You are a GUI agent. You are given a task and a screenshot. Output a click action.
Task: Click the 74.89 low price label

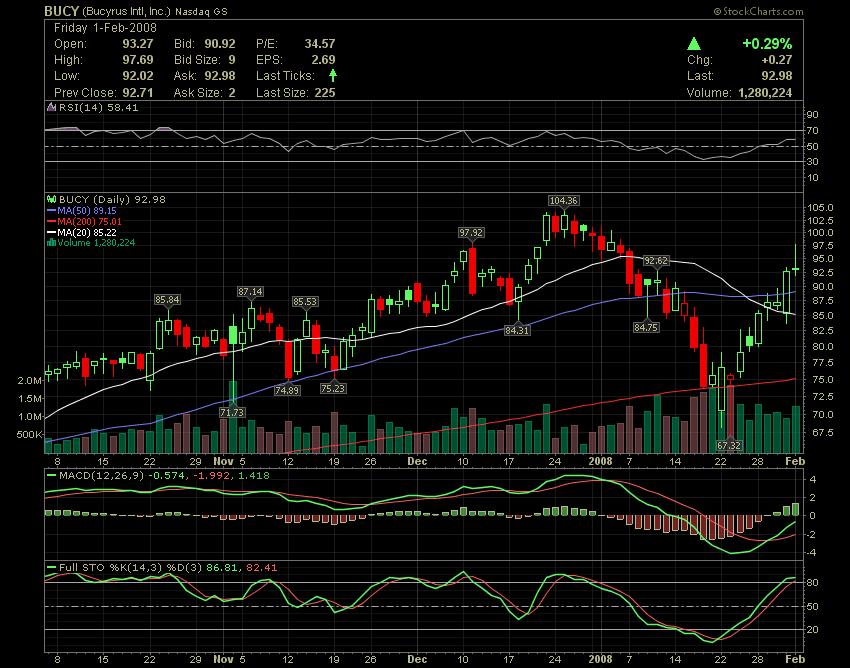point(287,390)
